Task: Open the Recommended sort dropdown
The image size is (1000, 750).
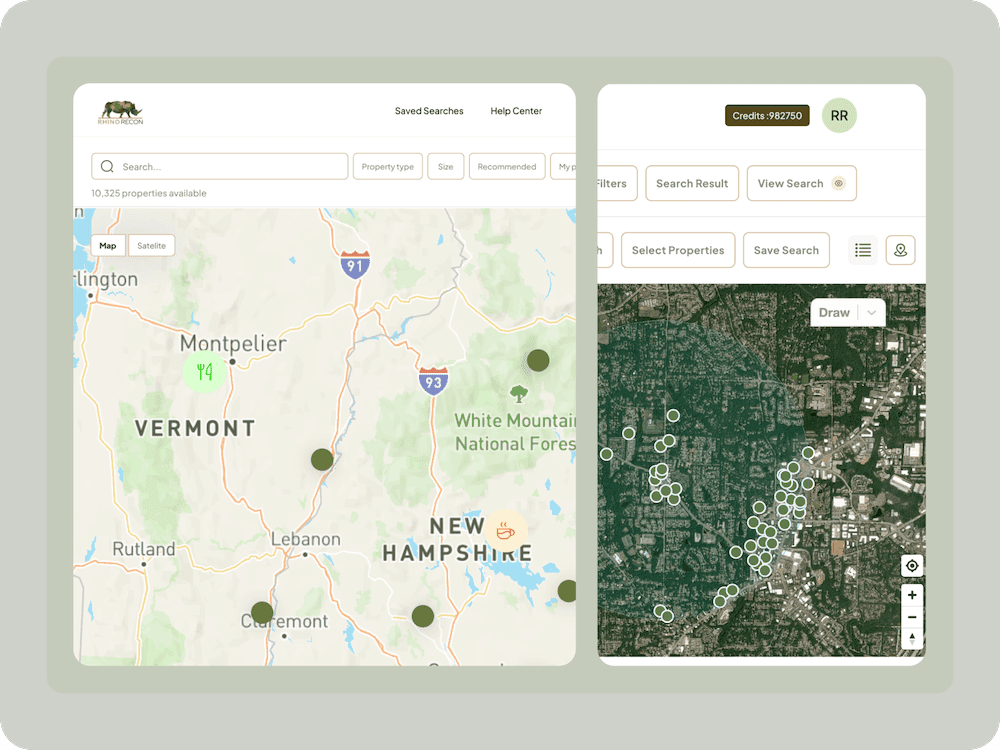Action: (x=507, y=166)
